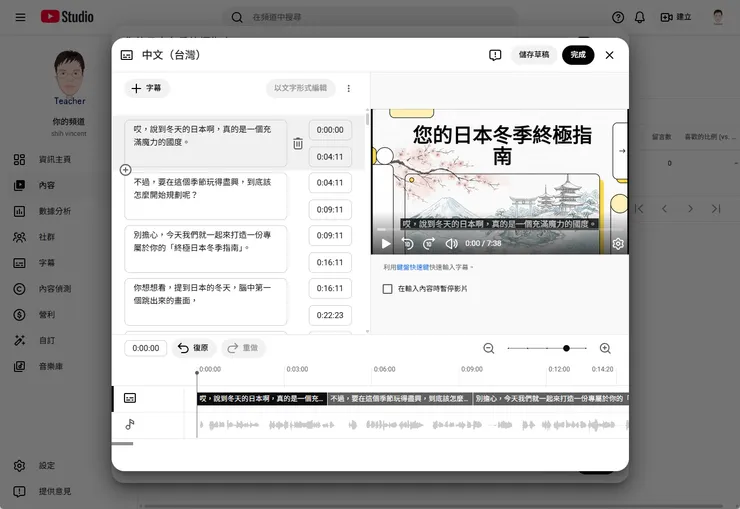Screen dimensions: 740x509
Task: Save the subtitles draft with 儲存草稿
Action: click(534, 55)
